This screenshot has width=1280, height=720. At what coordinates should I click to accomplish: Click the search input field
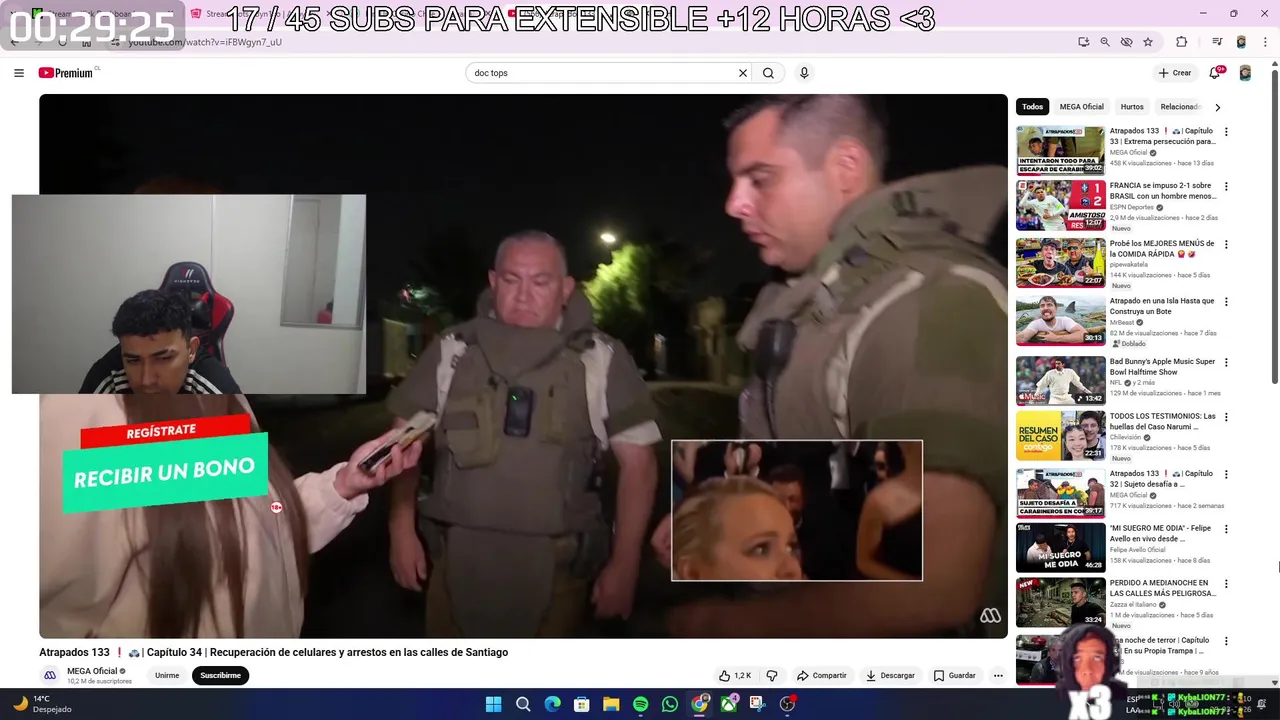pos(600,73)
